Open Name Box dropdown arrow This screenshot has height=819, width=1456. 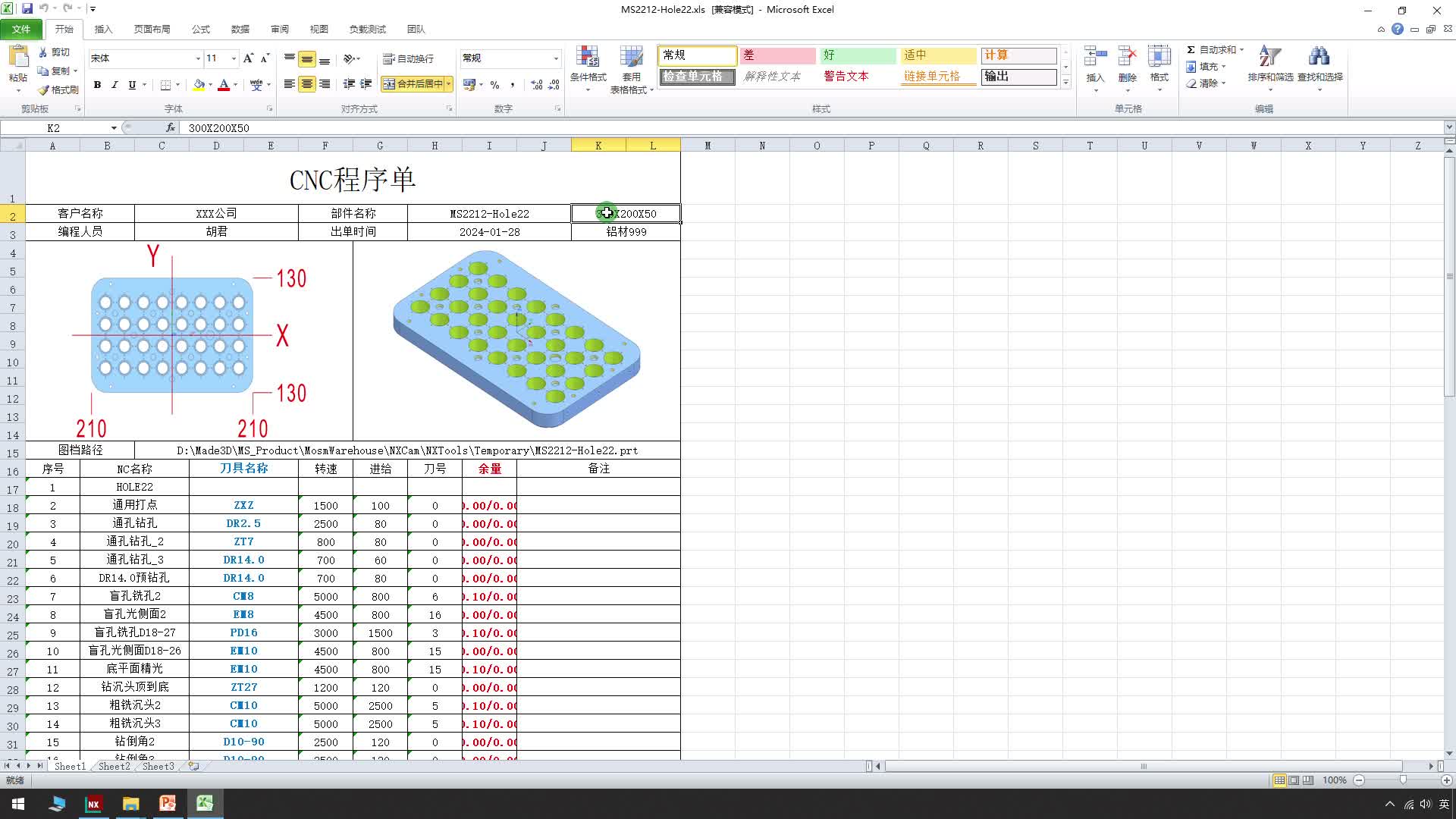(x=114, y=128)
